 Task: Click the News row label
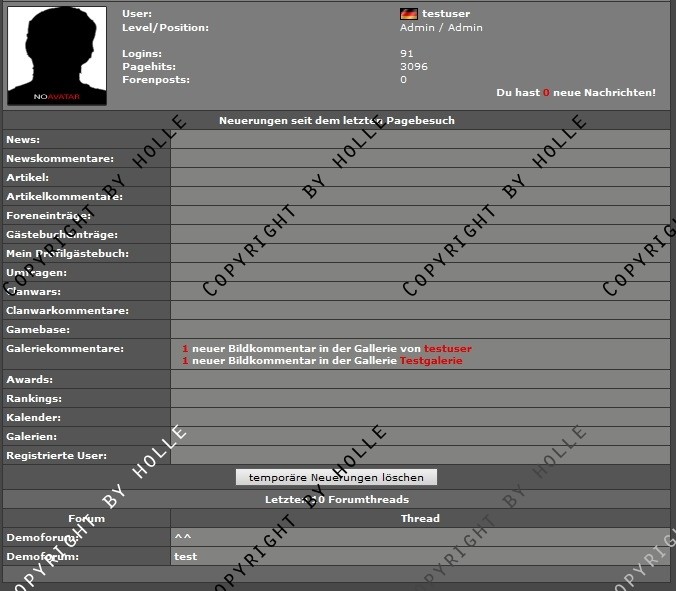[x=23, y=140]
